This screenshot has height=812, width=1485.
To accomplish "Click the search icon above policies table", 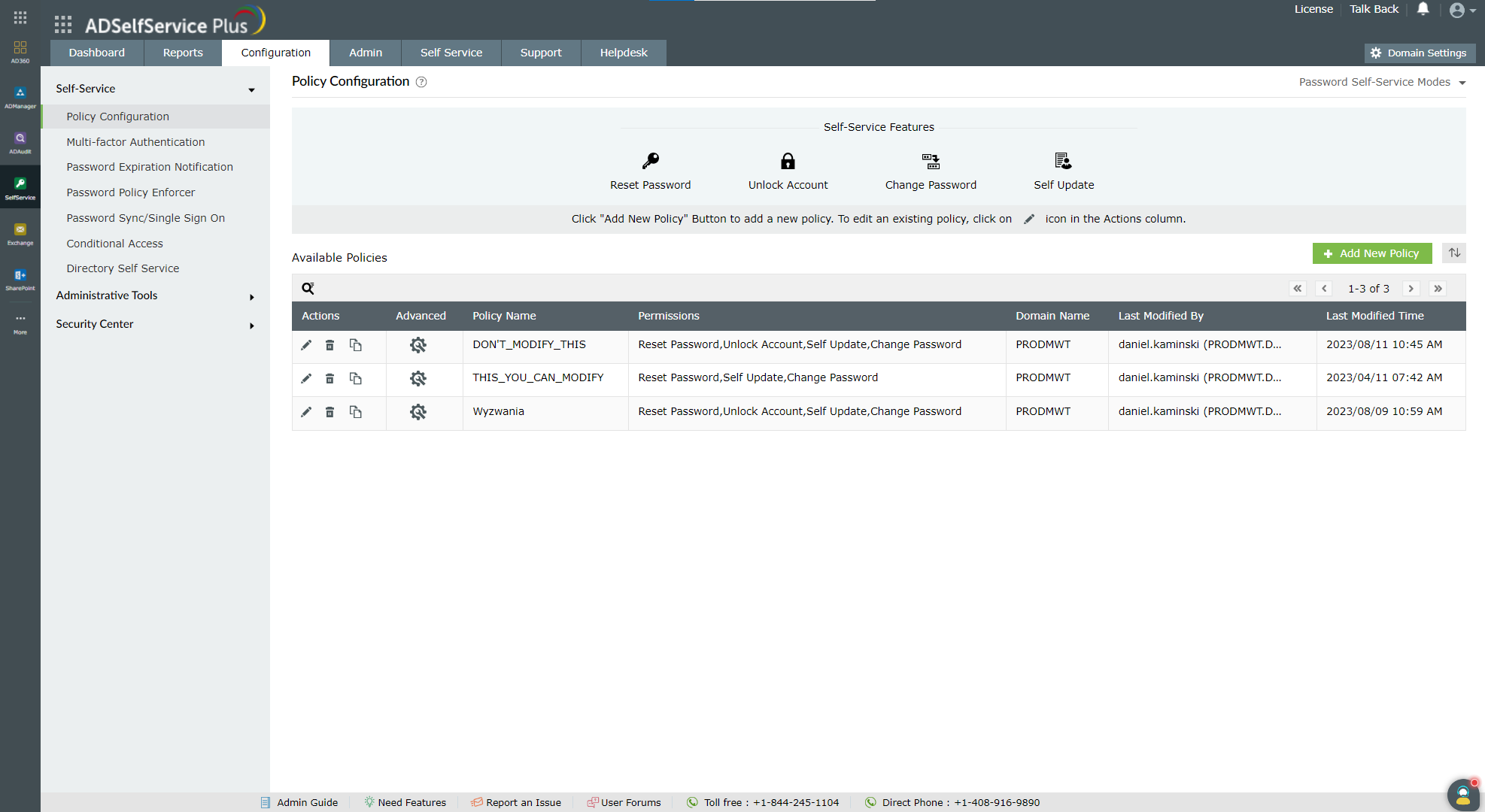I will tap(308, 289).
